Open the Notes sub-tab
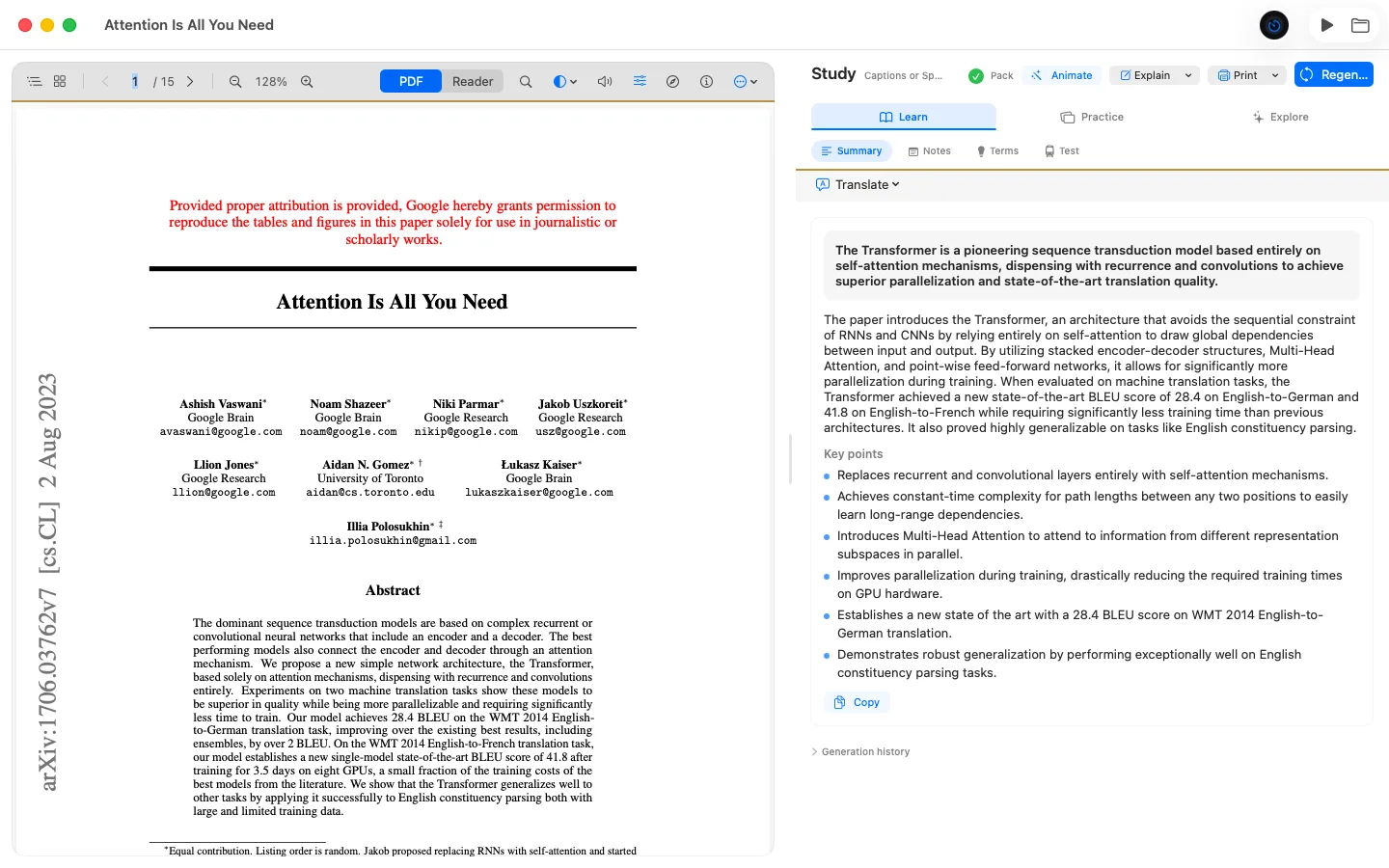 coord(930,151)
